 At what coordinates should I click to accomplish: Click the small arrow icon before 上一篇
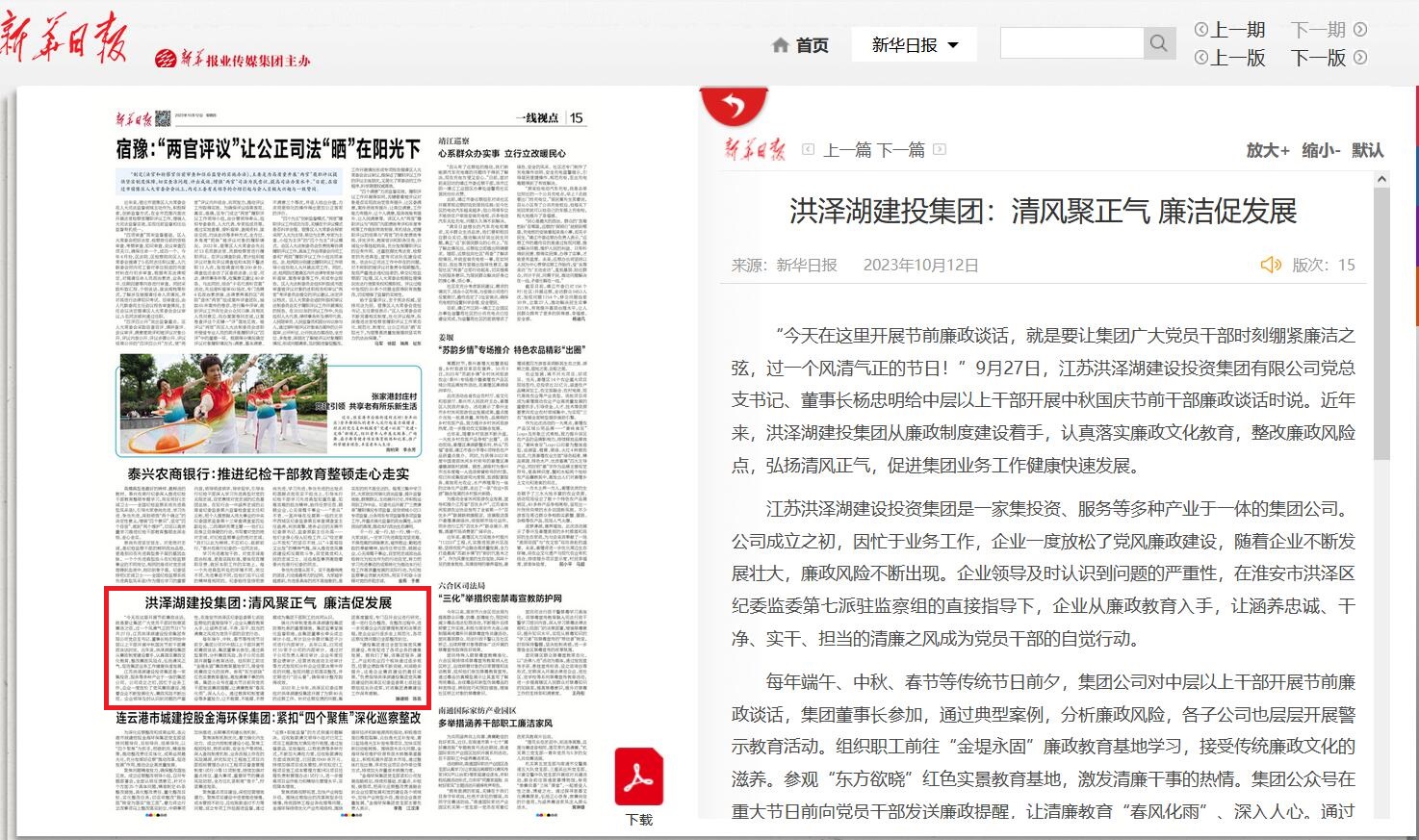(809, 150)
